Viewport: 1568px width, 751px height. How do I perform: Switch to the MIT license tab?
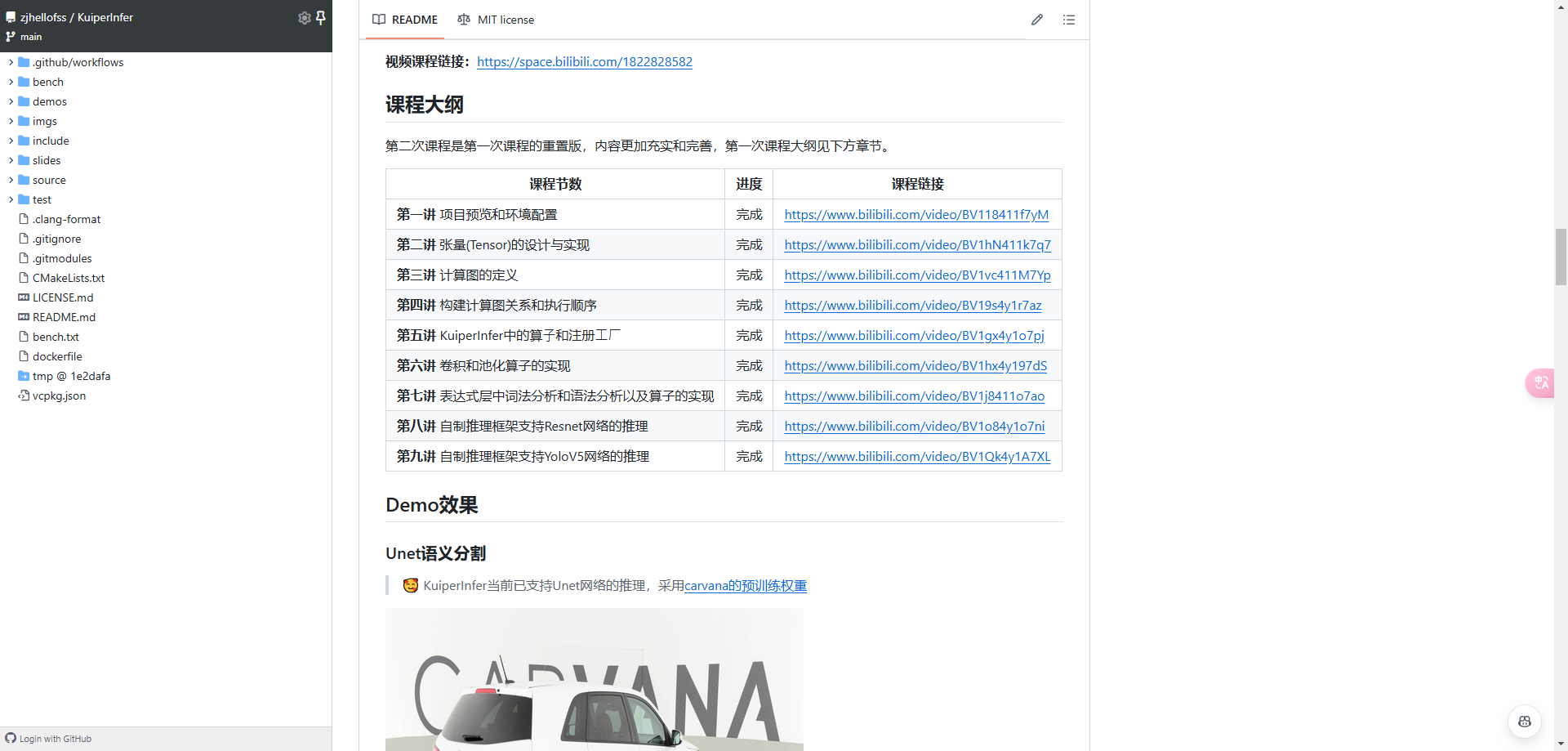[505, 19]
